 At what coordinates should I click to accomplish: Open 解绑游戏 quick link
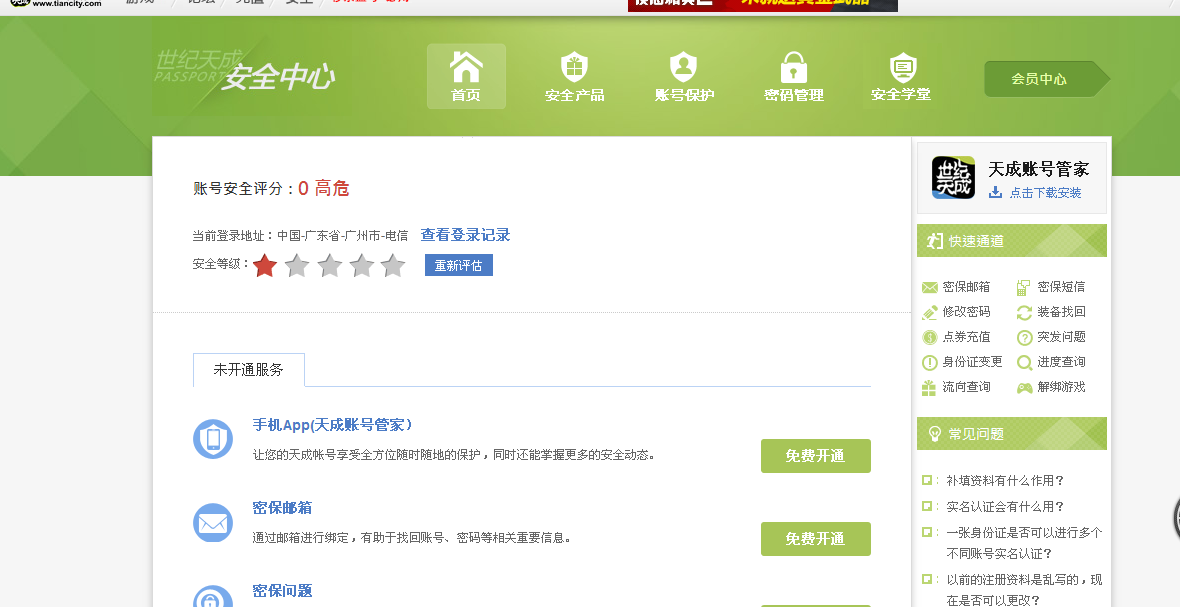[1061, 387]
